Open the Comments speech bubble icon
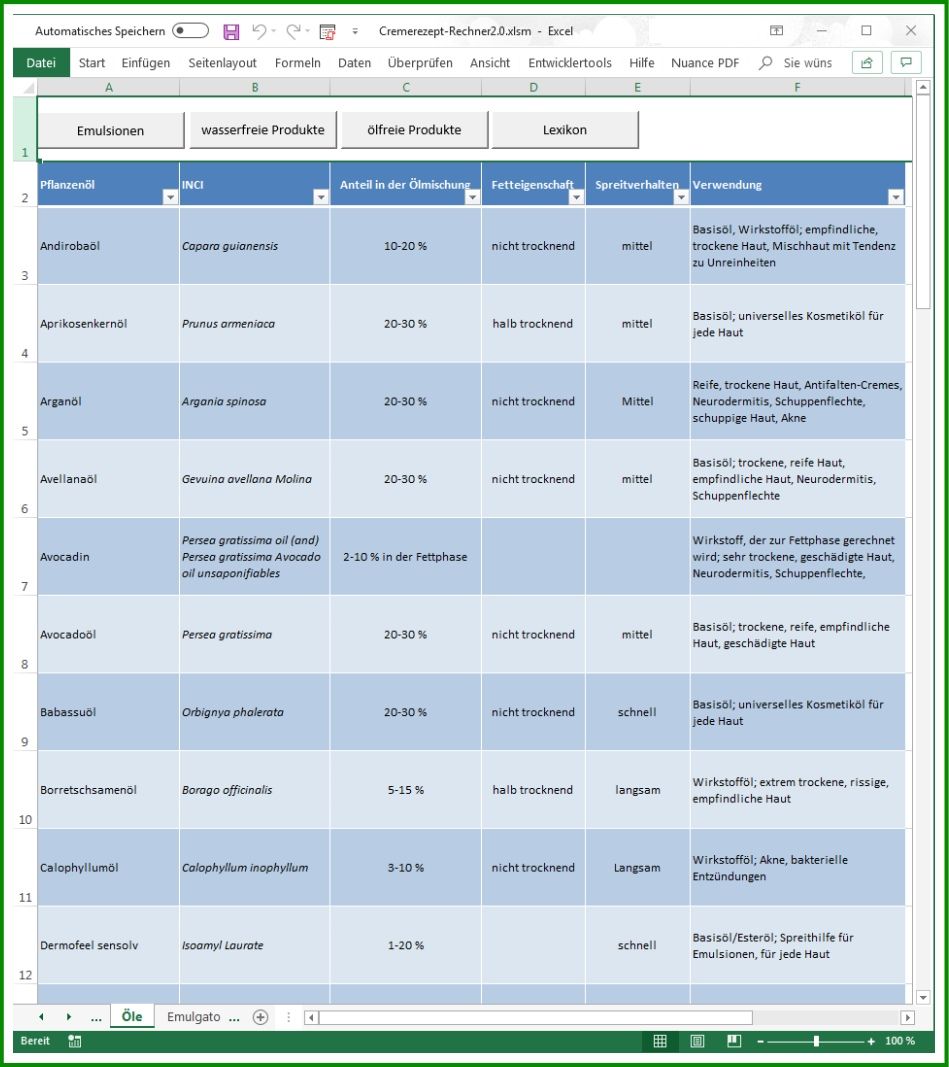Screen dimensions: 949x1067 tap(906, 63)
